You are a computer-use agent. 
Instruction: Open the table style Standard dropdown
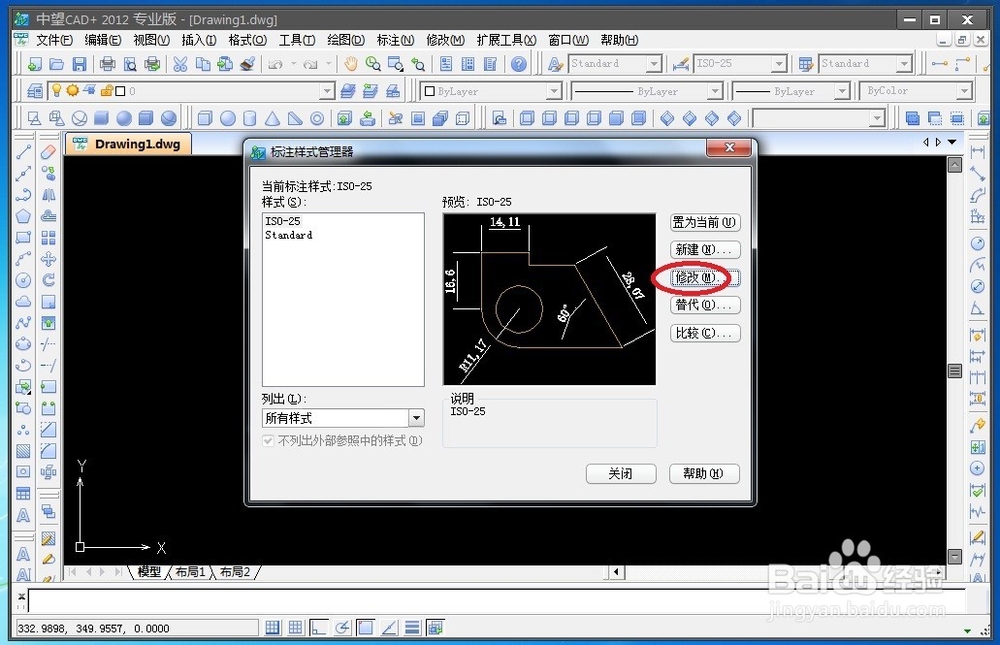tap(904, 64)
